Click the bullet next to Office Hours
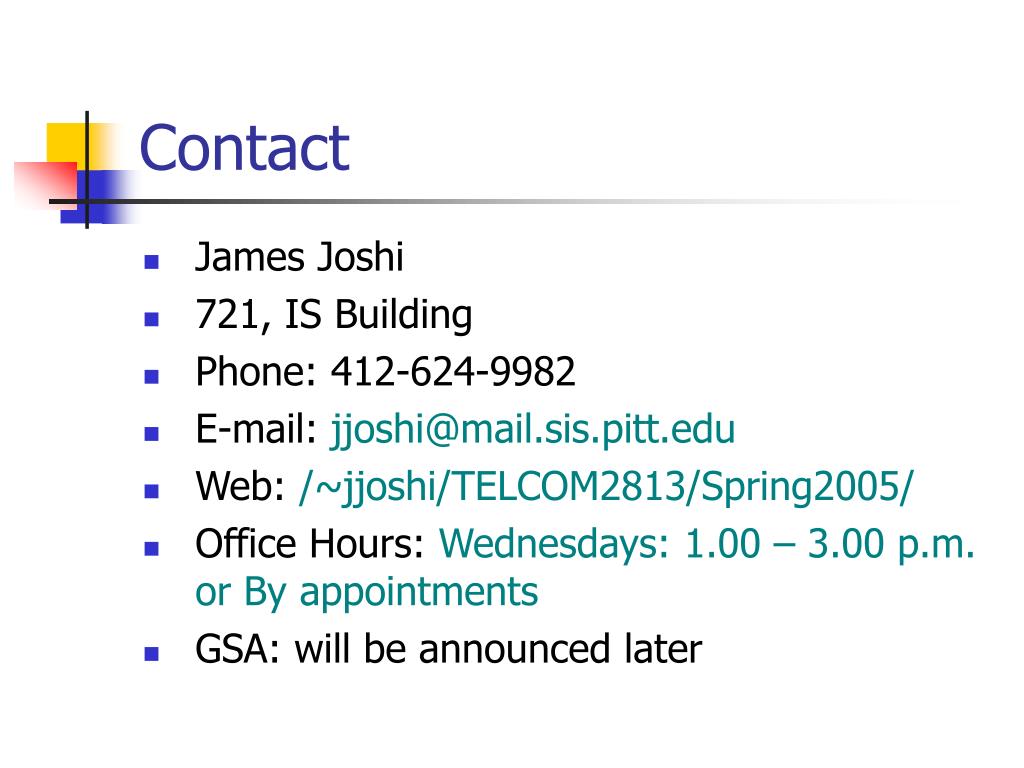The height and width of the screenshot is (768, 1024). coord(152,549)
